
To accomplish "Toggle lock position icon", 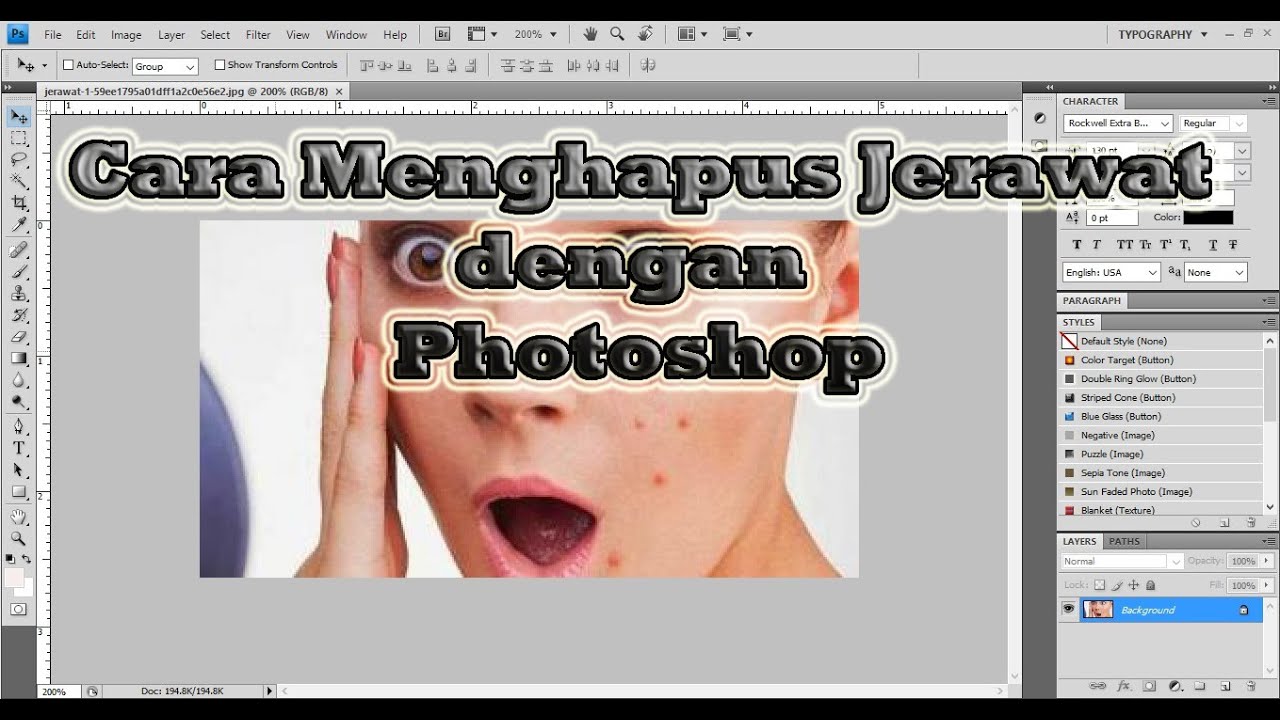I will pyautogui.click(x=1134, y=585).
